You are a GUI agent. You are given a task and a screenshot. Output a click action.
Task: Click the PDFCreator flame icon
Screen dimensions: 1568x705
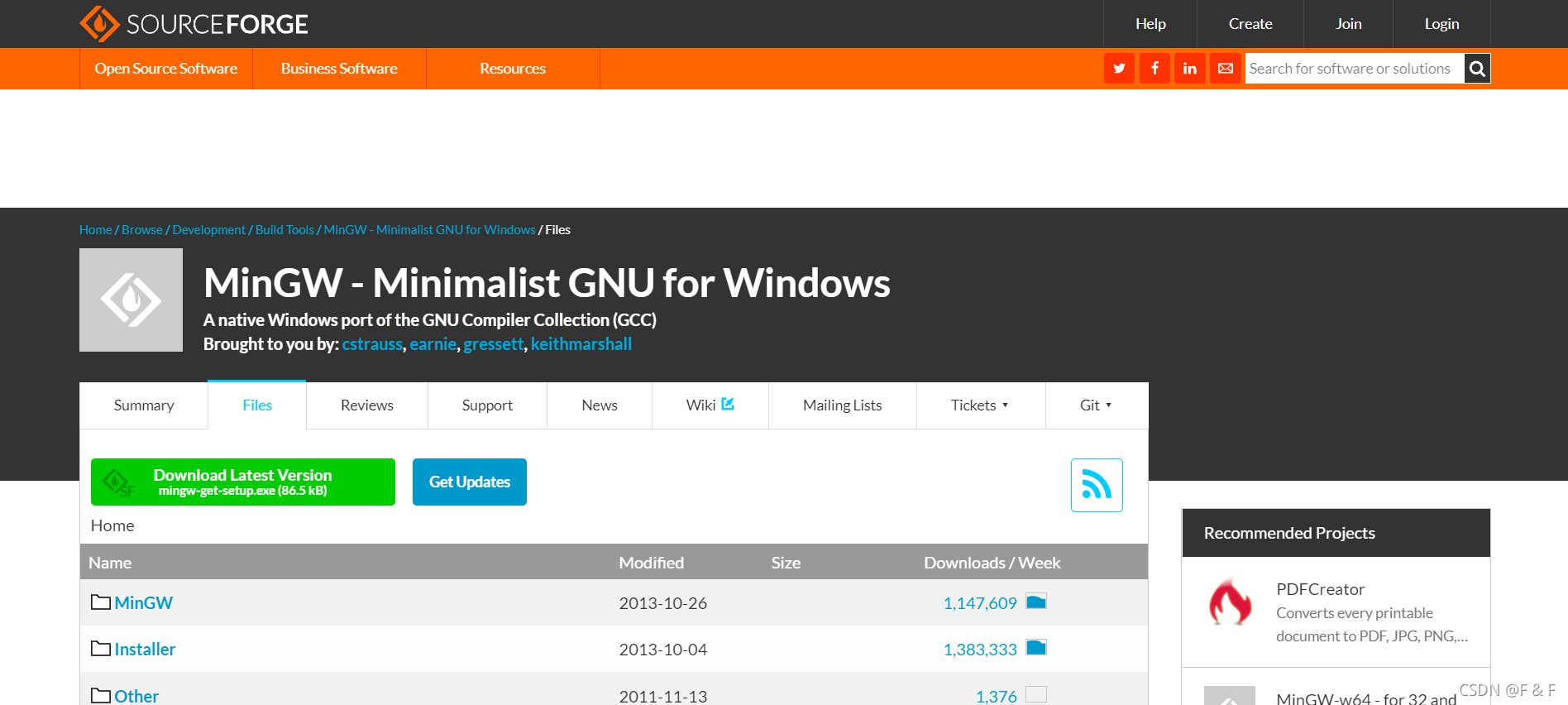tap(1230, 602)
